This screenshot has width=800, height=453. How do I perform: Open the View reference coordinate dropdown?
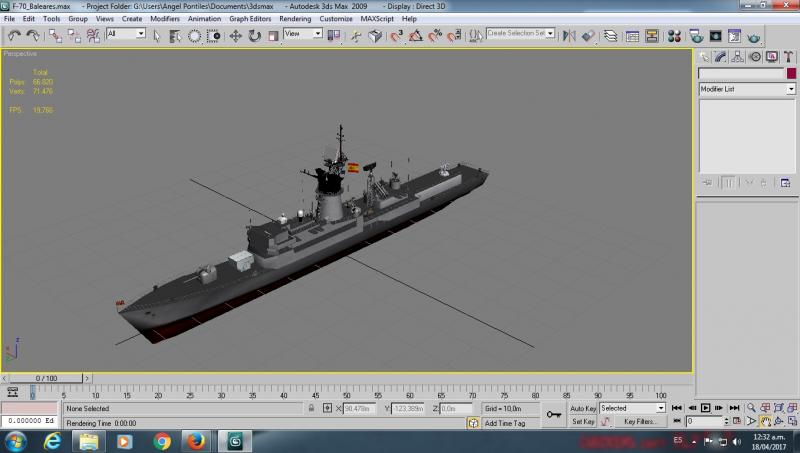[303, 34]
